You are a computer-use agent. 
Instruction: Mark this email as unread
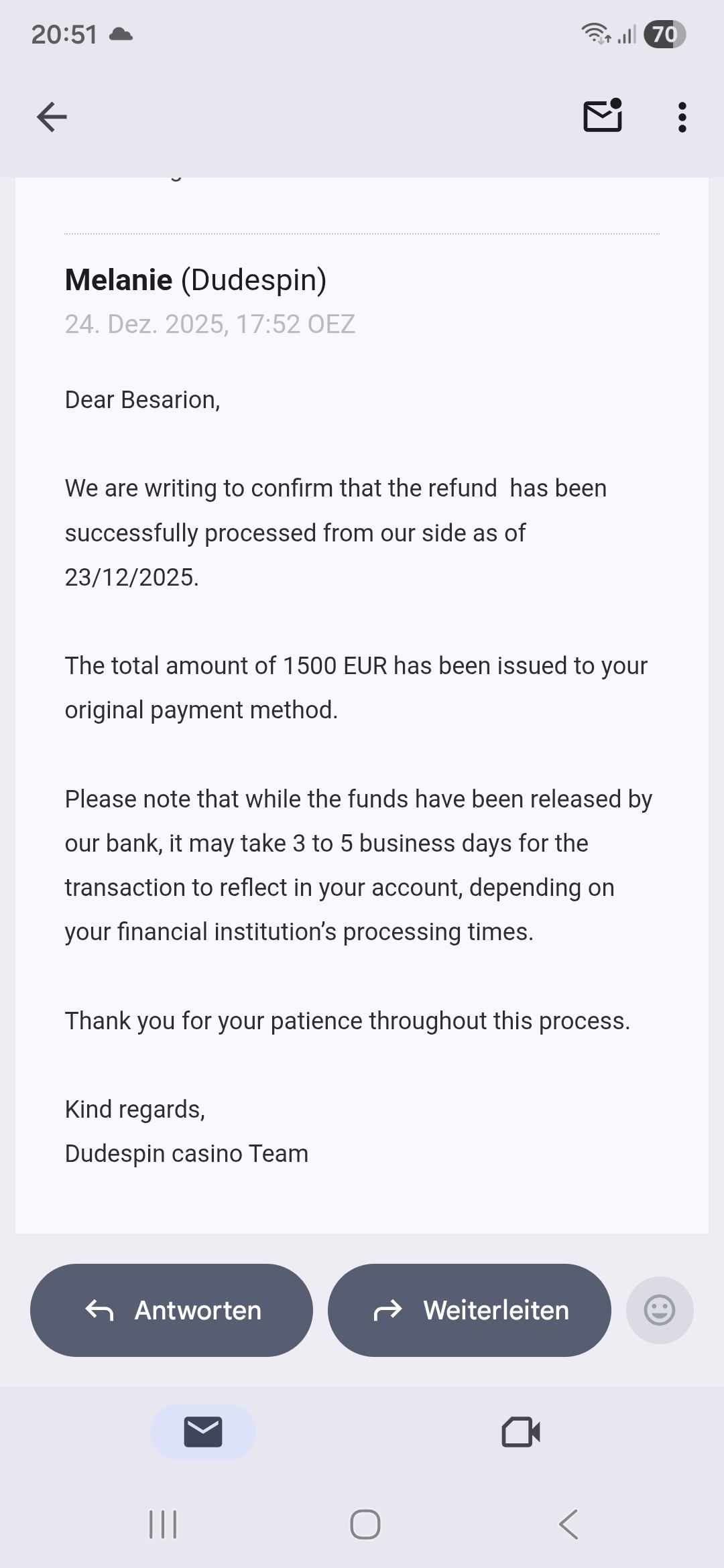[x=603, y=117]
